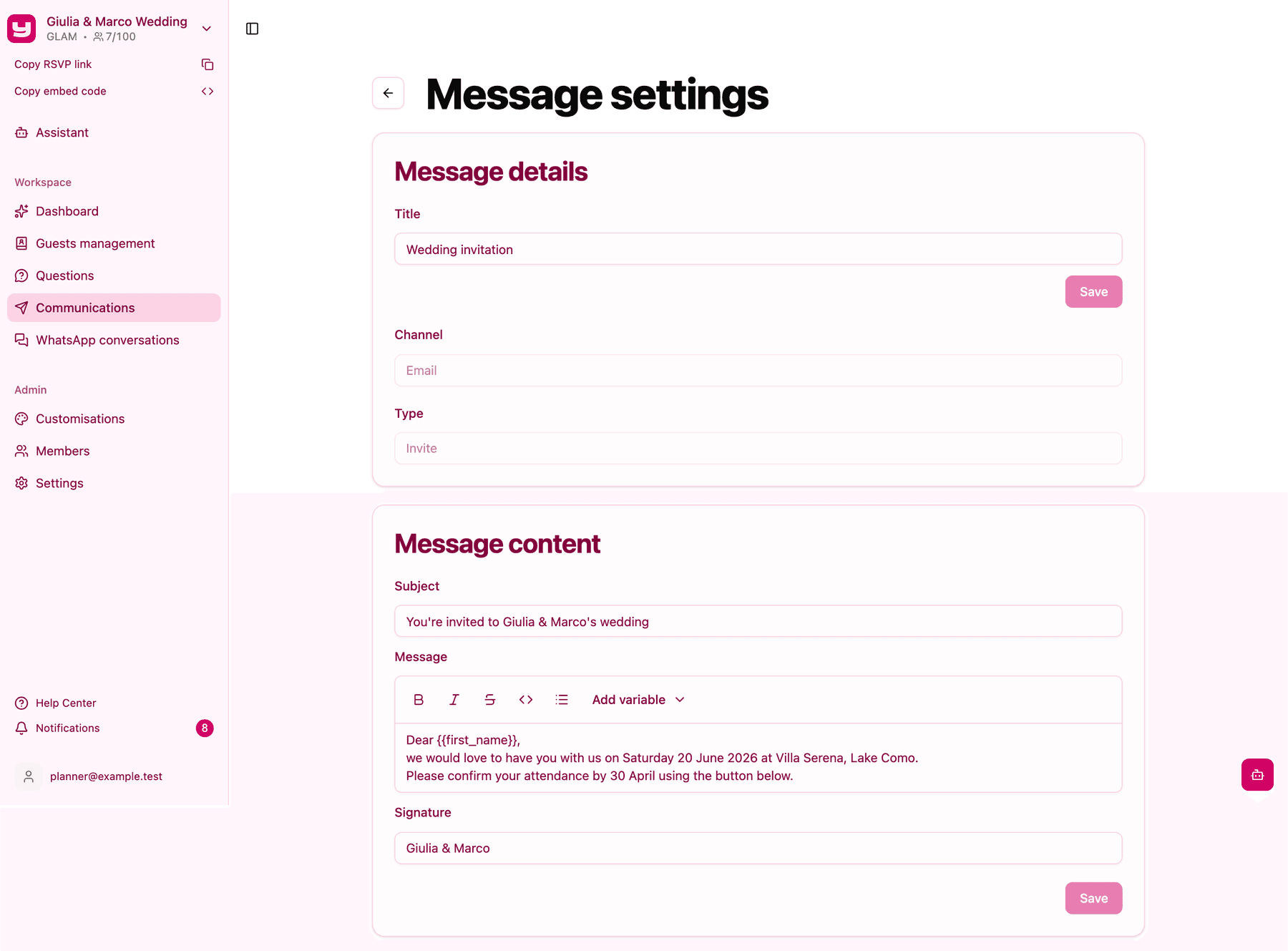Copy RSVP link icon
This screenshot has height=951, width=1288.
(208, 64)
